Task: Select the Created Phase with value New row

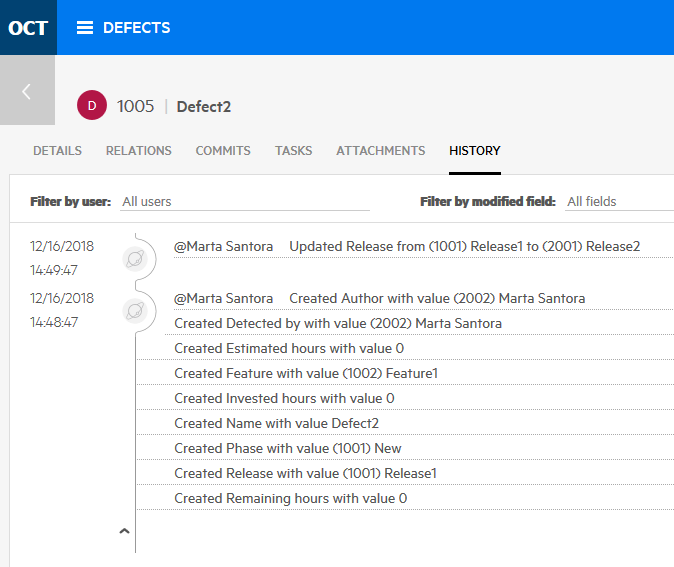Action: pos(288,448)
